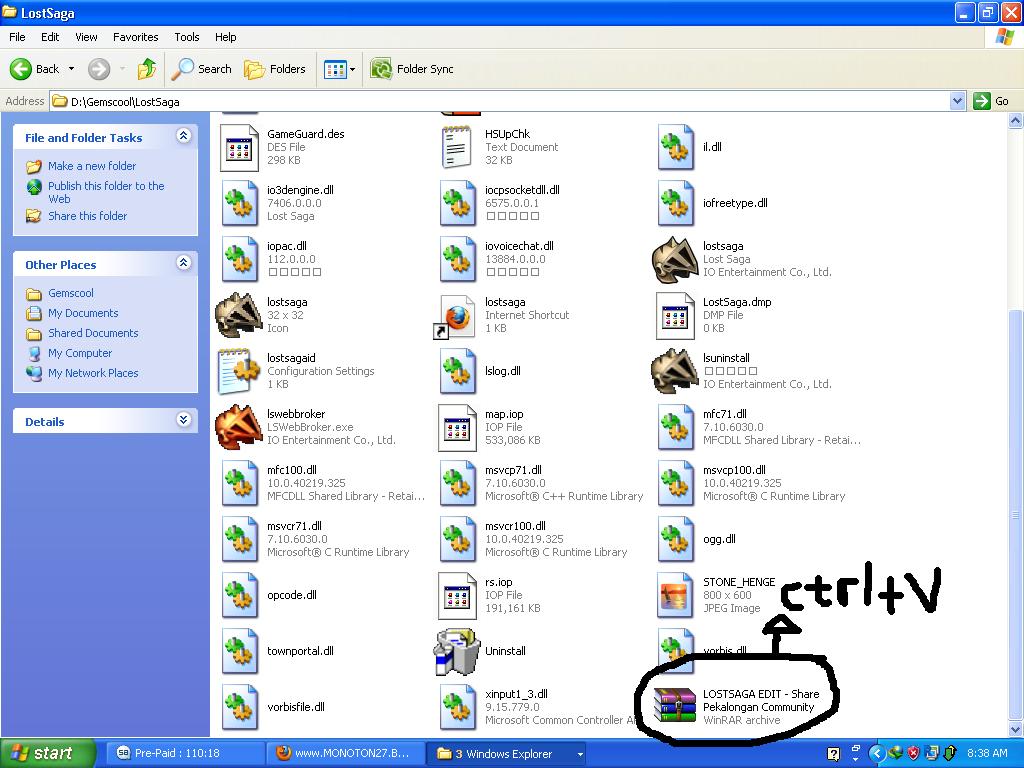Image resolution: width=1024 pixels, height=768 pixels.
Task: Click Publish this folder to the Web
Action: tap(106, 192)
